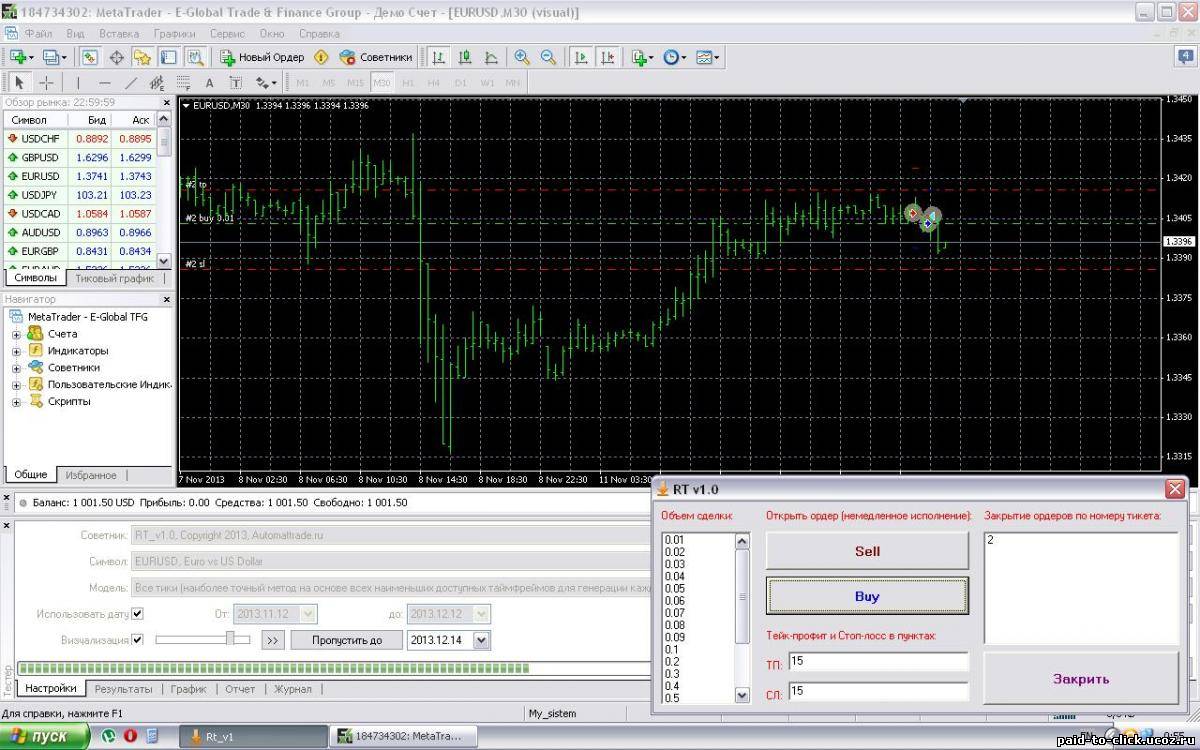Open the 'до' 2013.12.12 date dropdown
1200x750 pixels.
(x=482, y=614)
